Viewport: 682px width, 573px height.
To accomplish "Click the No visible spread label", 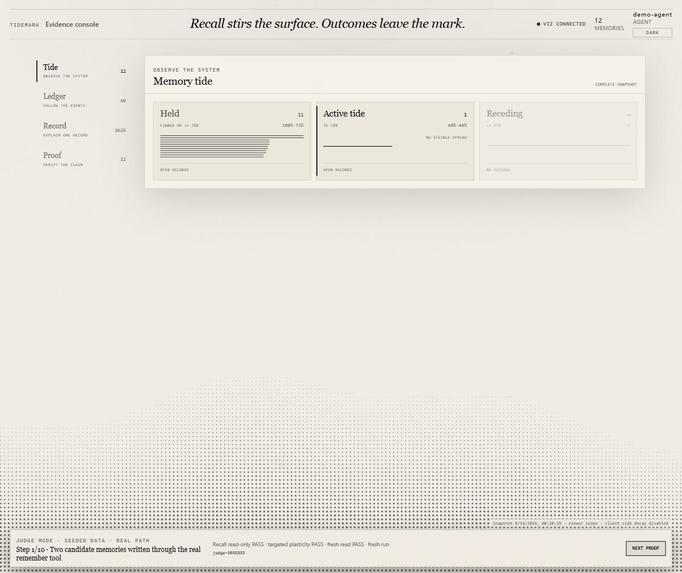I will tap(446, 137).
